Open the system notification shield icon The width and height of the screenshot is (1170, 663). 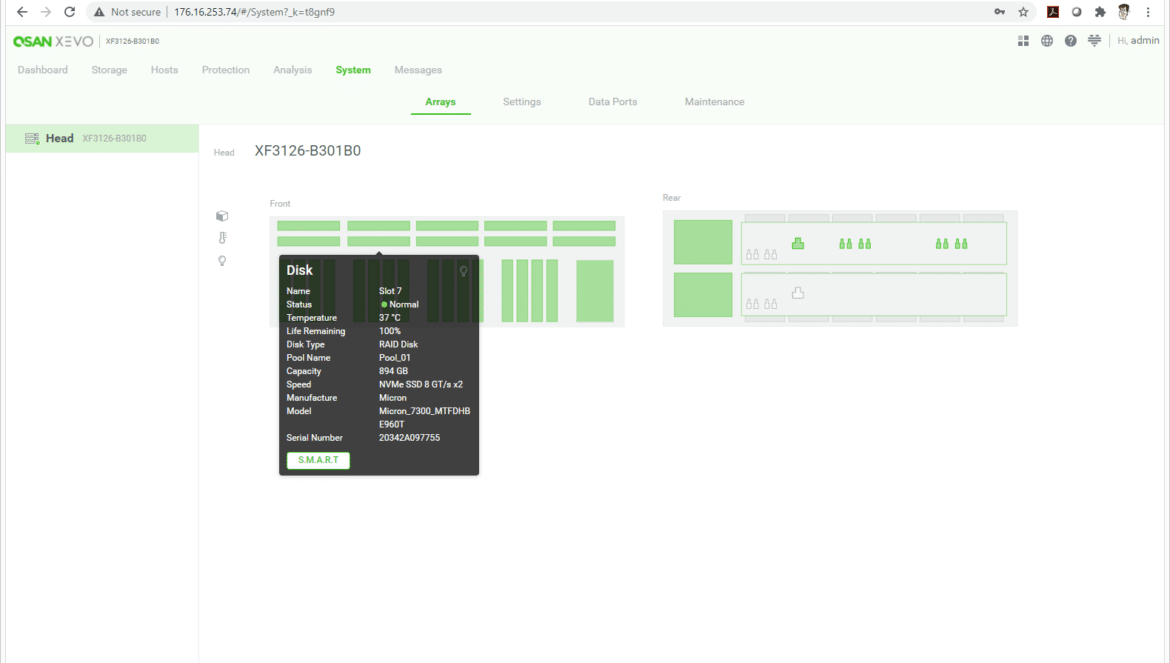pos(1094,41)
